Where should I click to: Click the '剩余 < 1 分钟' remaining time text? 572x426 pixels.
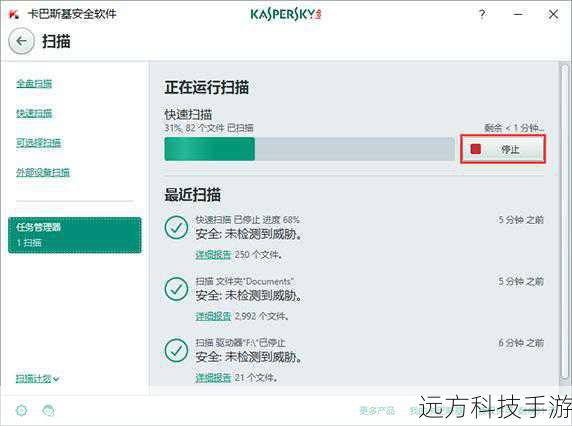pos(514,128)
